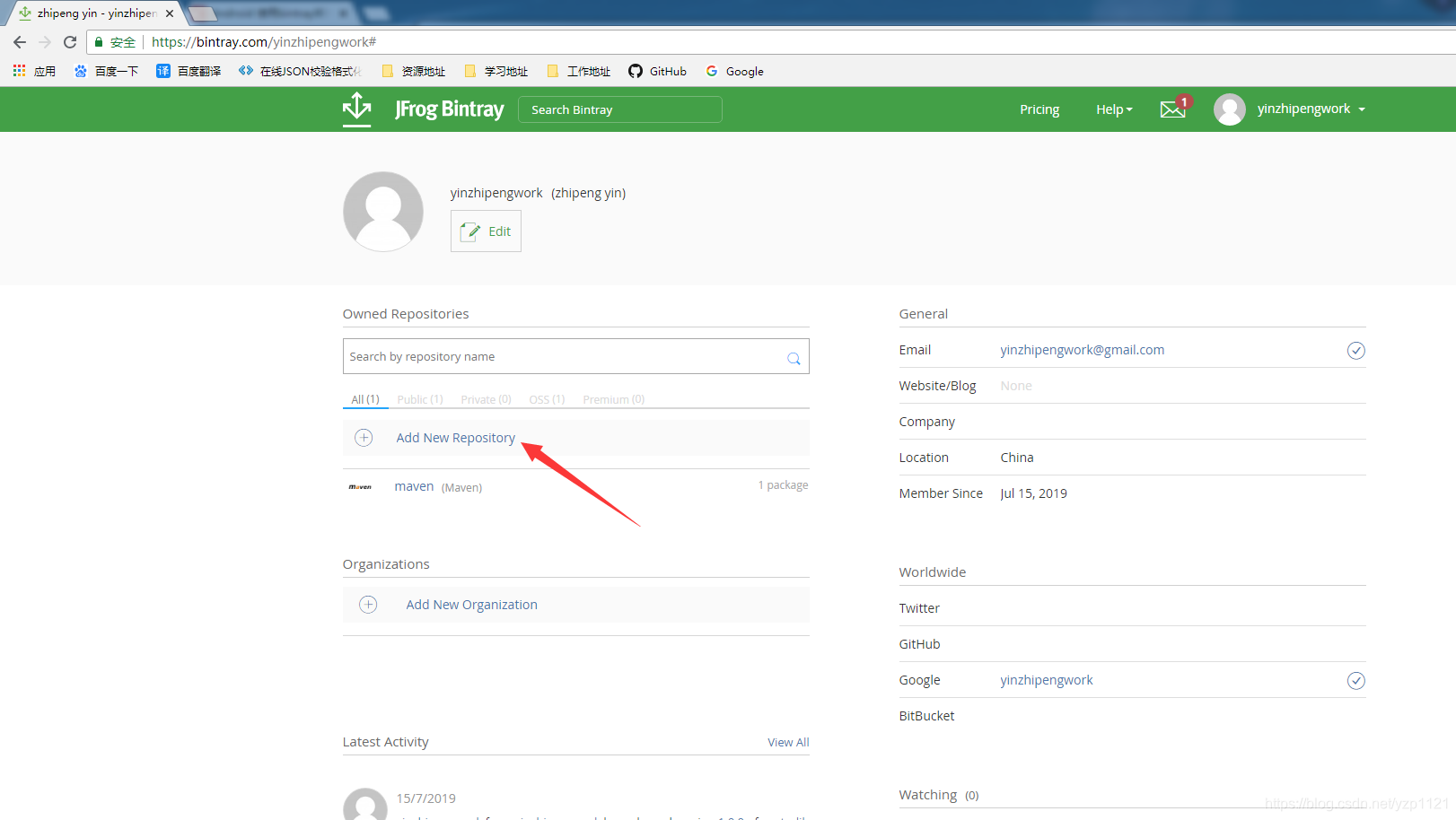Click the Add New Organization link
The width and height of the screenshot is (1456, 820).
pyautogui.click(x=471, y=605)
